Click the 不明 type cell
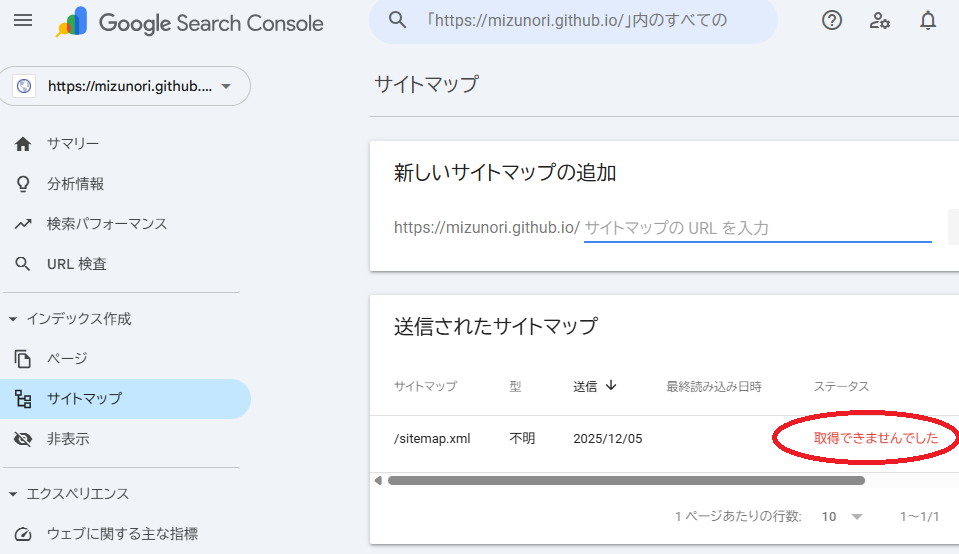Image resolution: width=959 pixels, height=554 pixels. 522,438
